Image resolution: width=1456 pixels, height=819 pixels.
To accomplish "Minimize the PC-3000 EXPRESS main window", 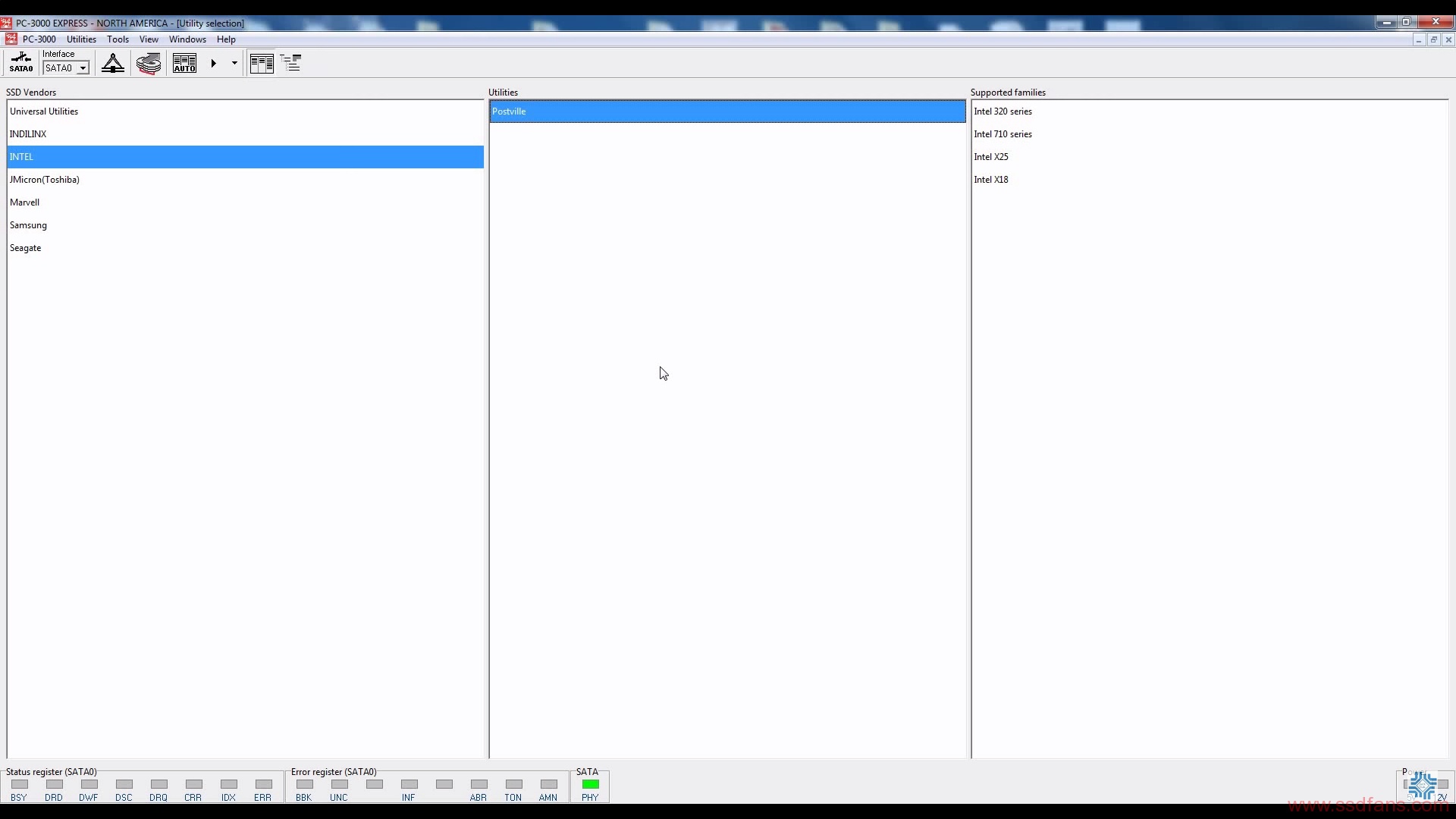I will coord(1386,22).
